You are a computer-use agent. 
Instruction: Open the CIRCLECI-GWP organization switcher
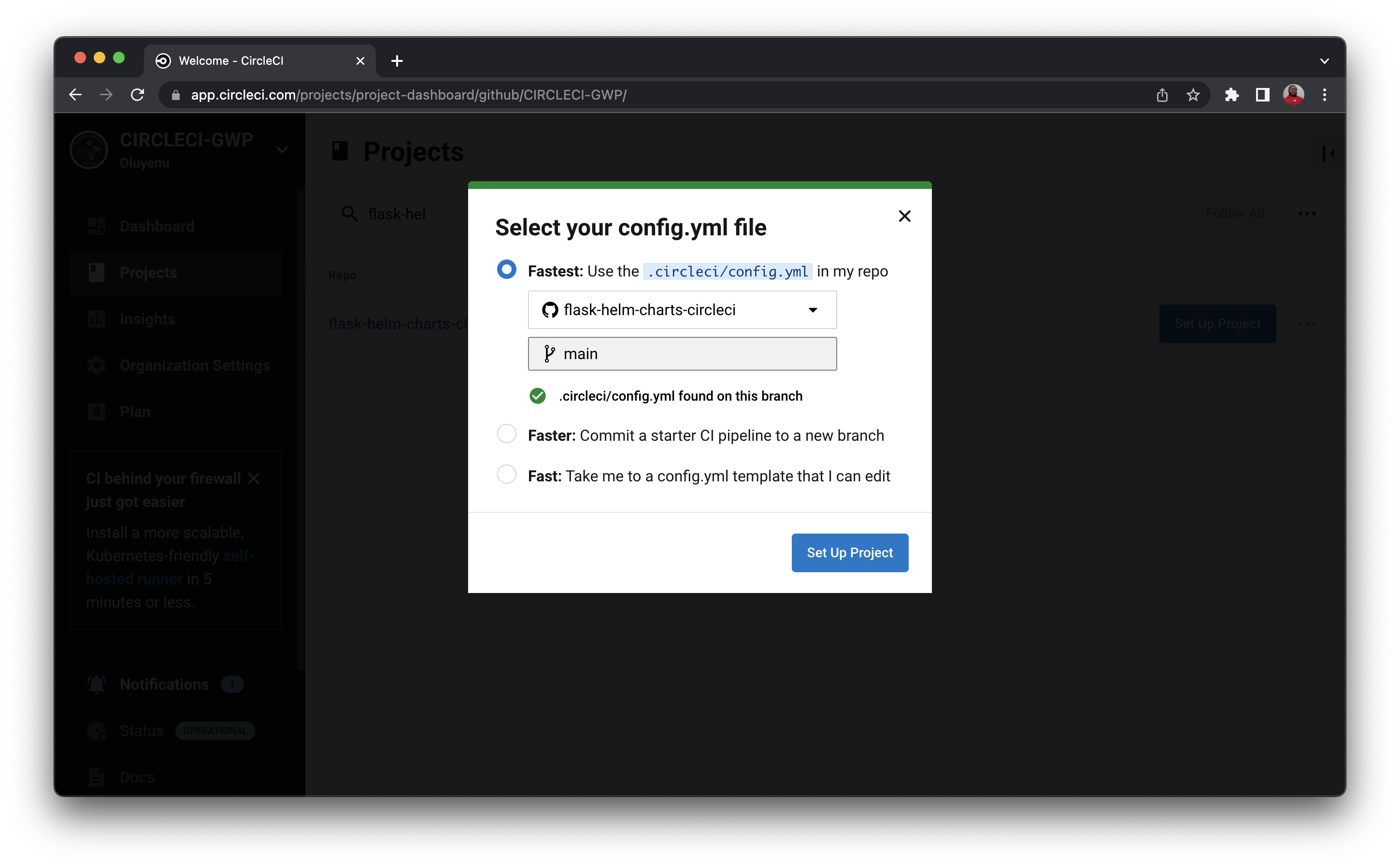tap(282, 149)
